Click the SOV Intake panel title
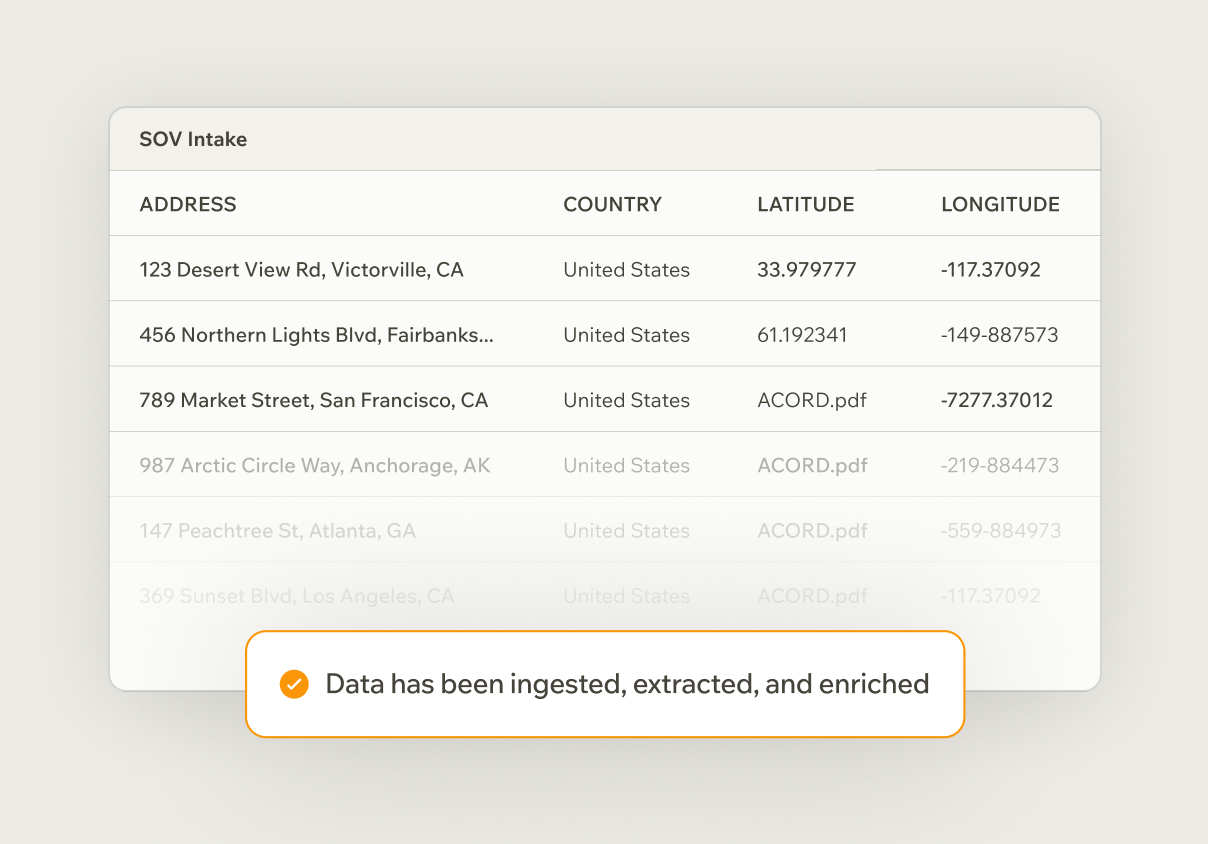Image resolution: width=1208 pixels, height=844 pixels. [193, 140]
